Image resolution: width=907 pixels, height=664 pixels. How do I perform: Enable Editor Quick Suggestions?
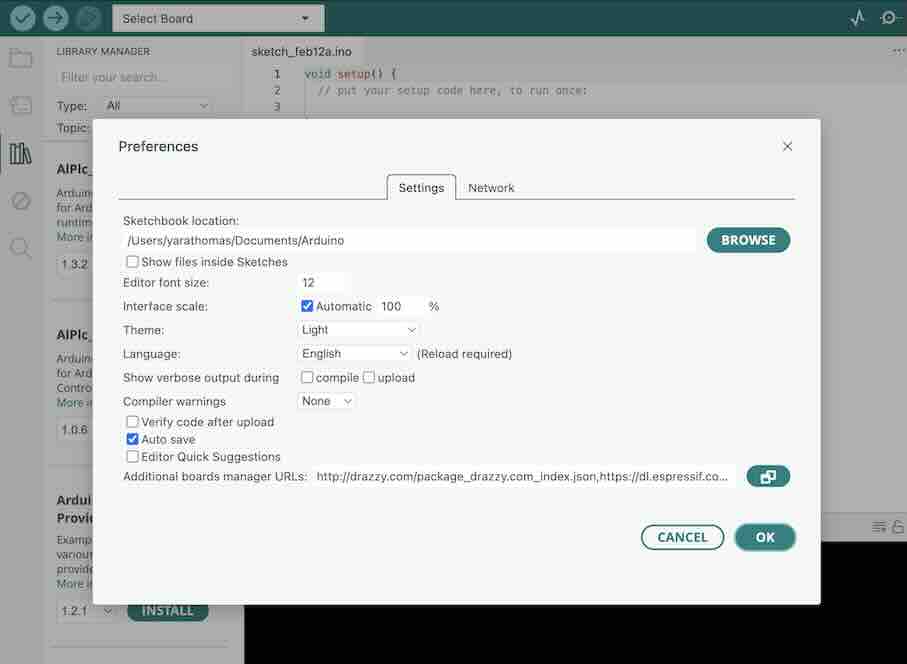click(x=132, y=456)
